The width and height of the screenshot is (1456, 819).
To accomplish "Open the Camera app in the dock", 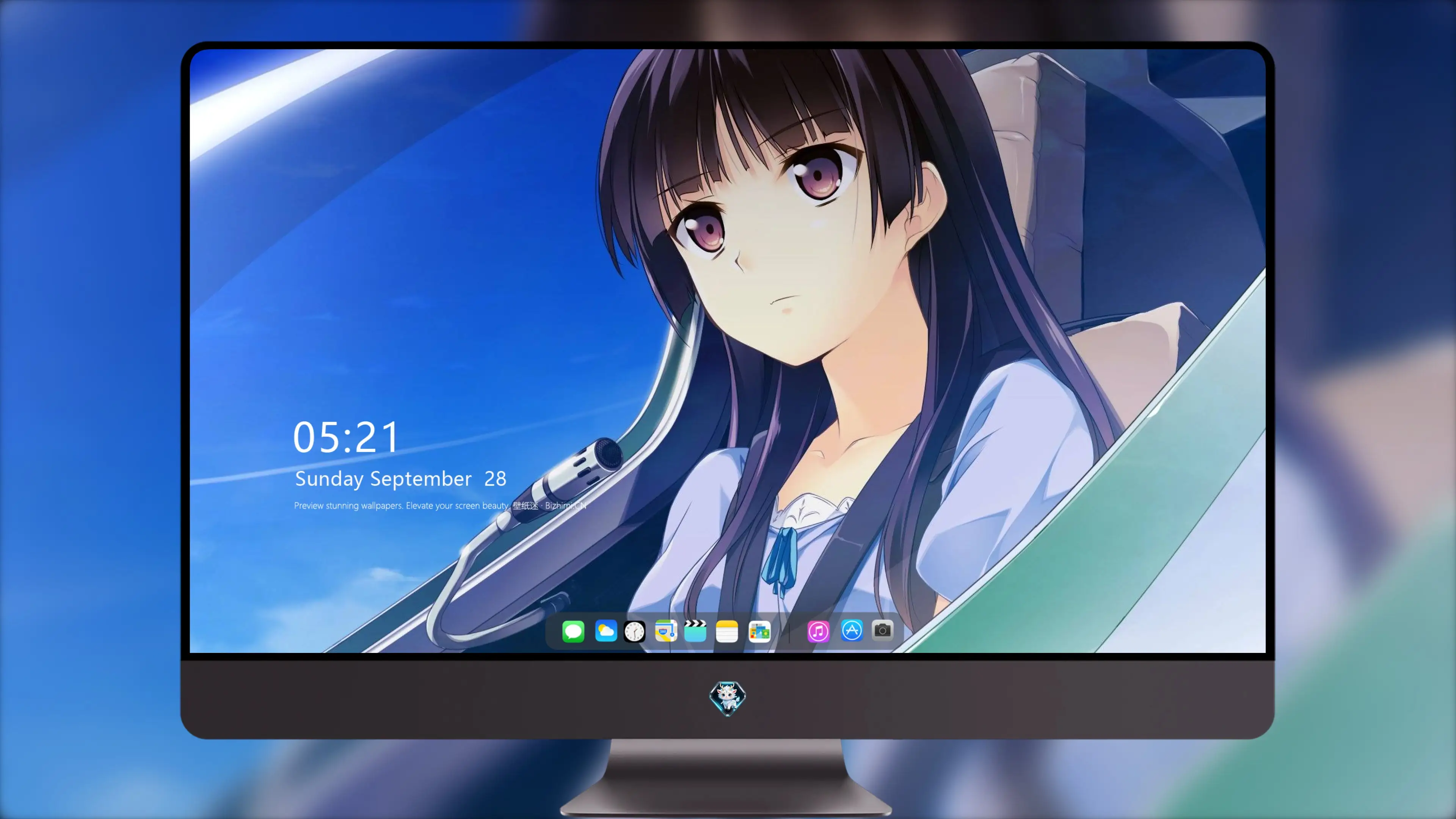I will pyautogui.click(x=882, y=630).
